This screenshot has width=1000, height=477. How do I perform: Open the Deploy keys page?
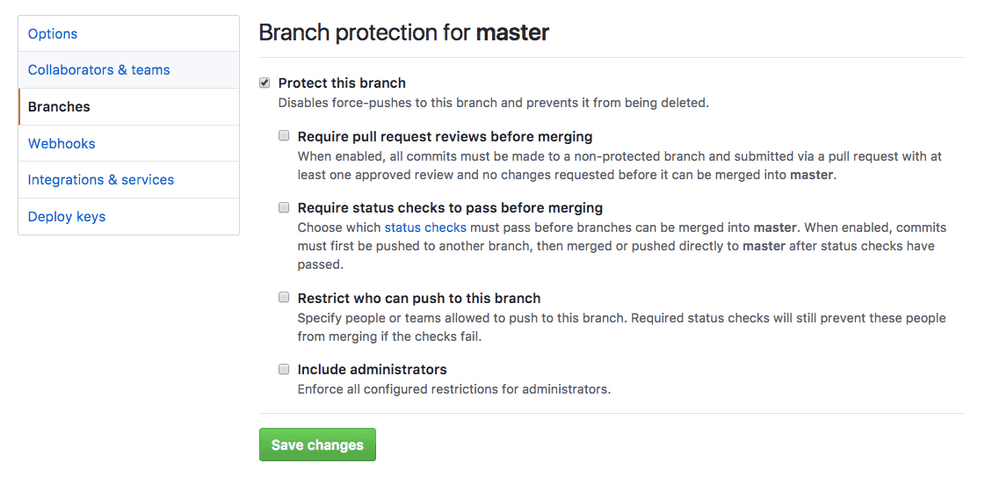(x=67, y=217)
